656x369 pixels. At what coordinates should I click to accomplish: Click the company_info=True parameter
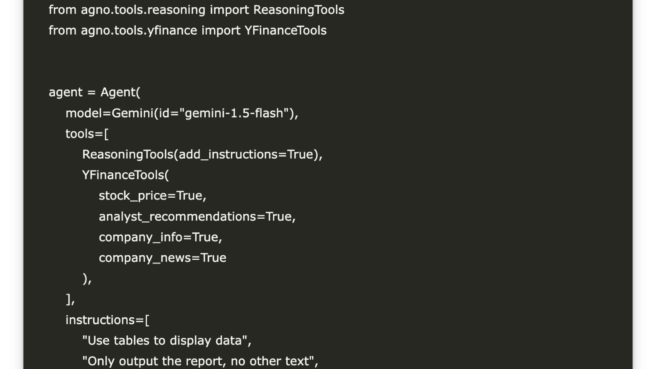click(x=160, y=237)
